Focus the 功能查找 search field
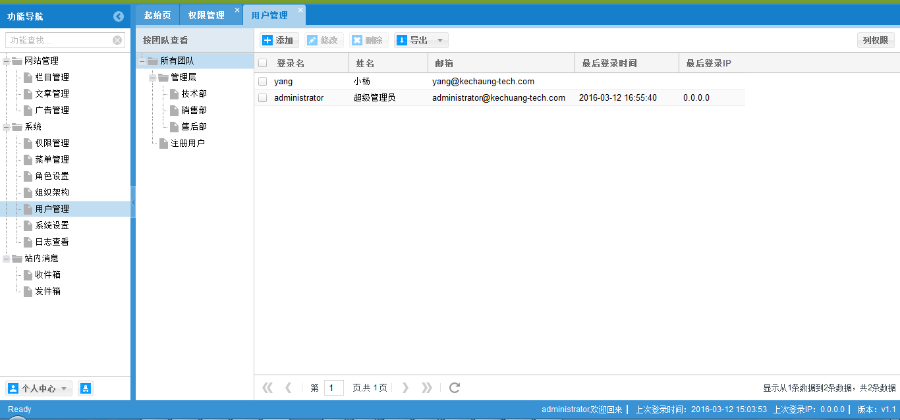 click(x=57, y=40)
